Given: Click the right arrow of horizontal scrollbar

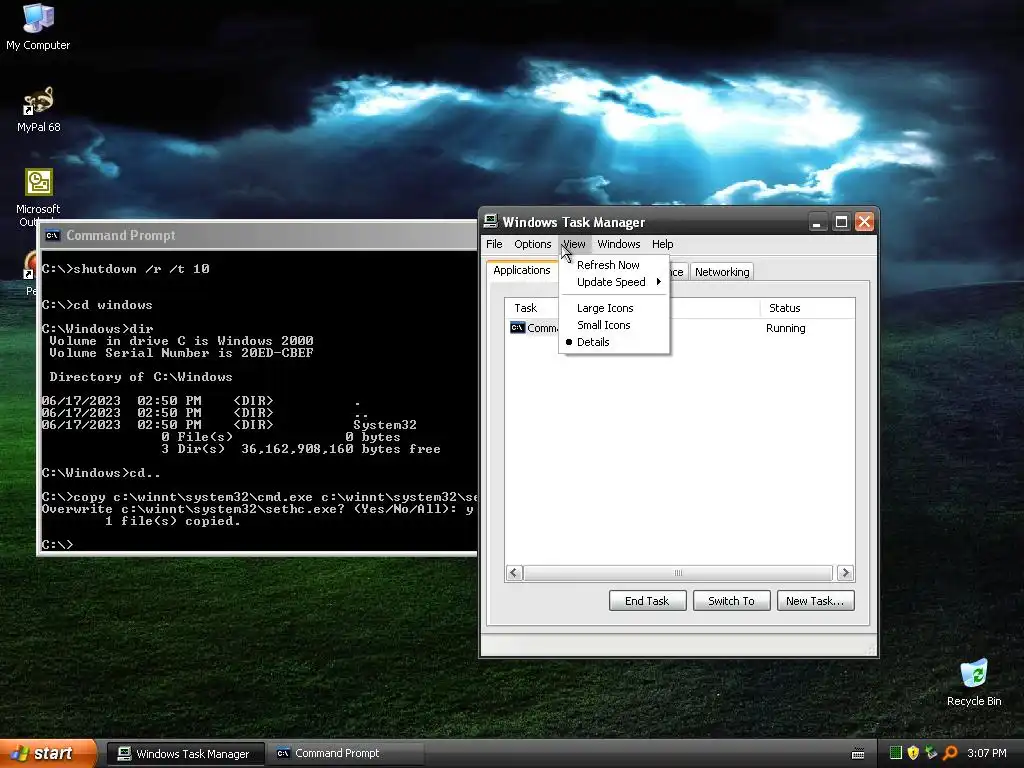Looking at the screenshot, I should pyautogui.click(x=846, y=573).
